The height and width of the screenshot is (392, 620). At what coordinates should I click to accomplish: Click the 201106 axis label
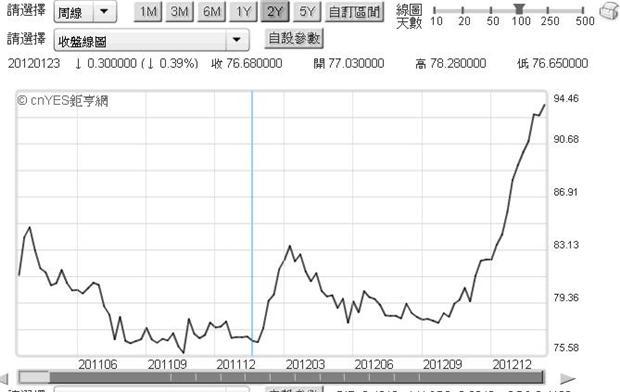tap(98, 364)
